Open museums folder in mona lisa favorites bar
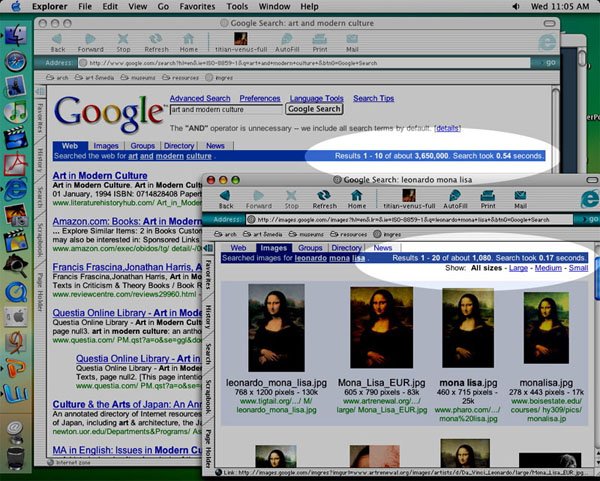Viewport: 600px width, 481px height. click(306, 234)
